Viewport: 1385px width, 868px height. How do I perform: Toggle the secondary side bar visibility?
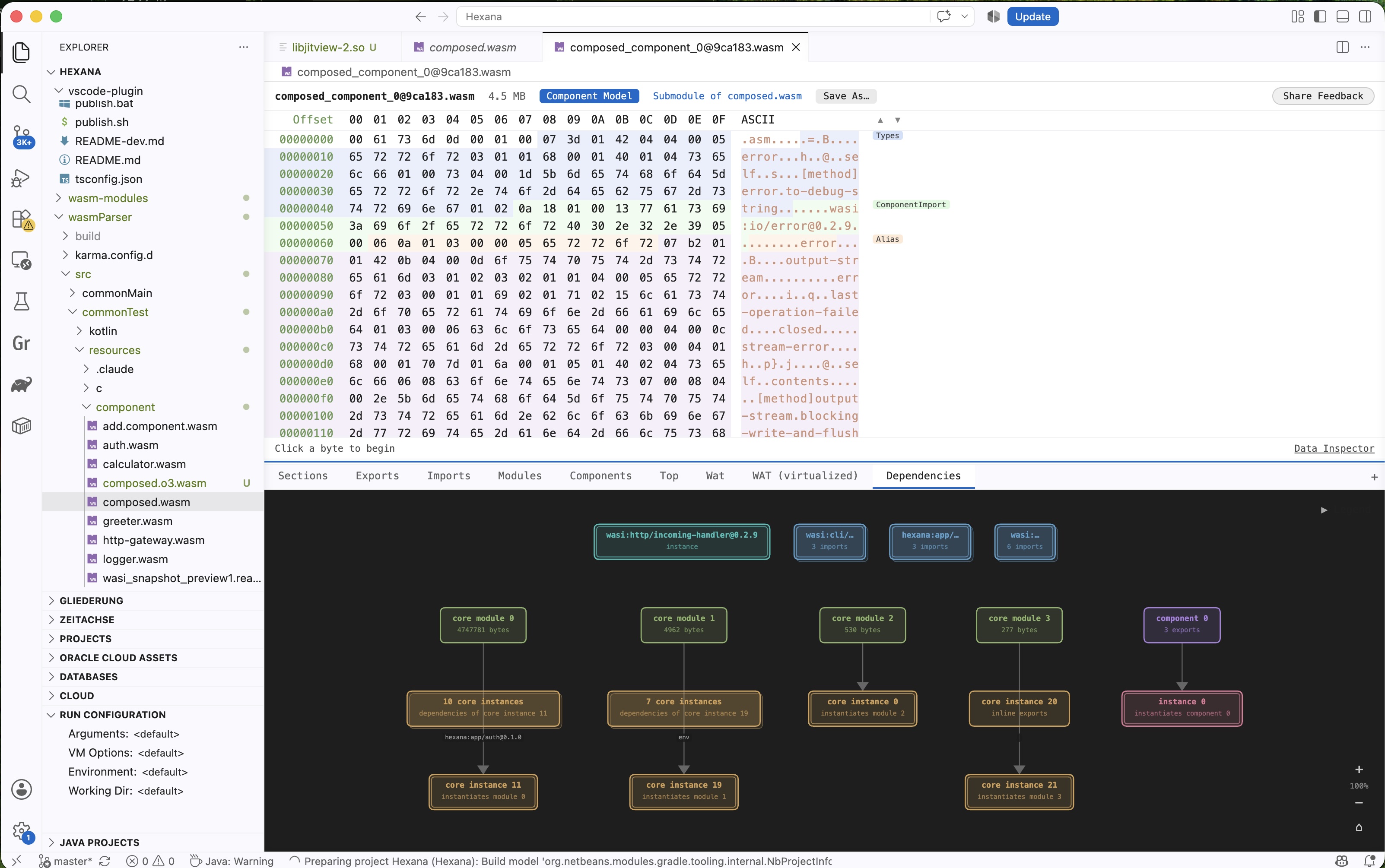coord(1366,17)
